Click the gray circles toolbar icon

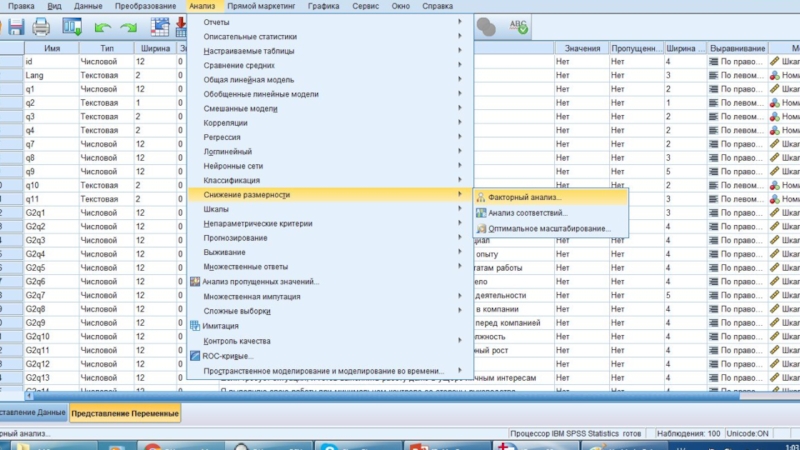[486, 27]
